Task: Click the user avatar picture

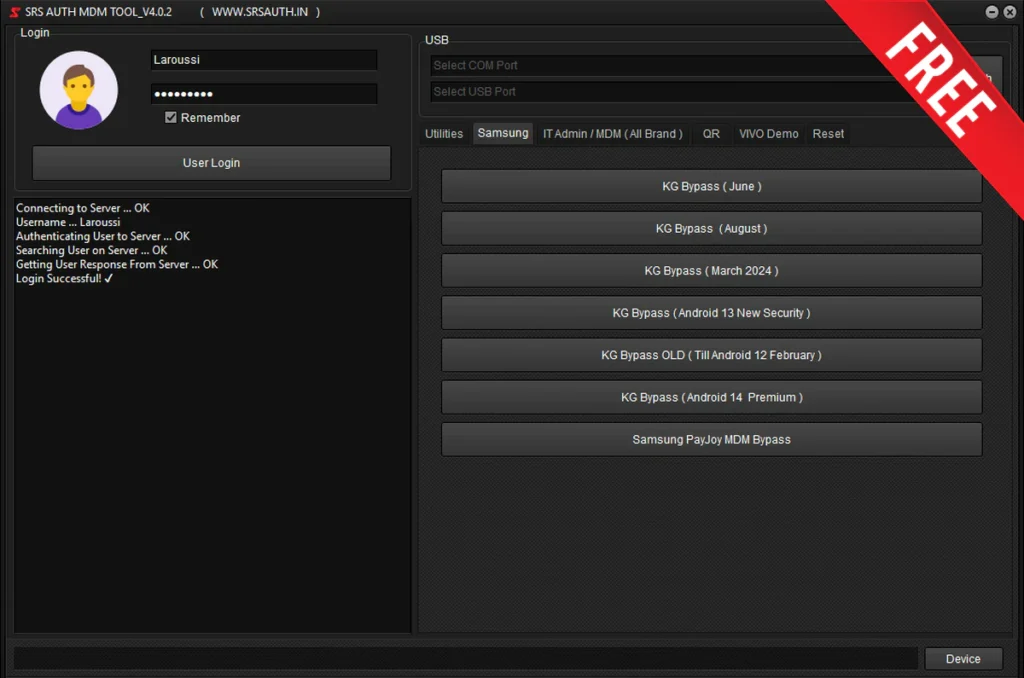Action: 79,90
